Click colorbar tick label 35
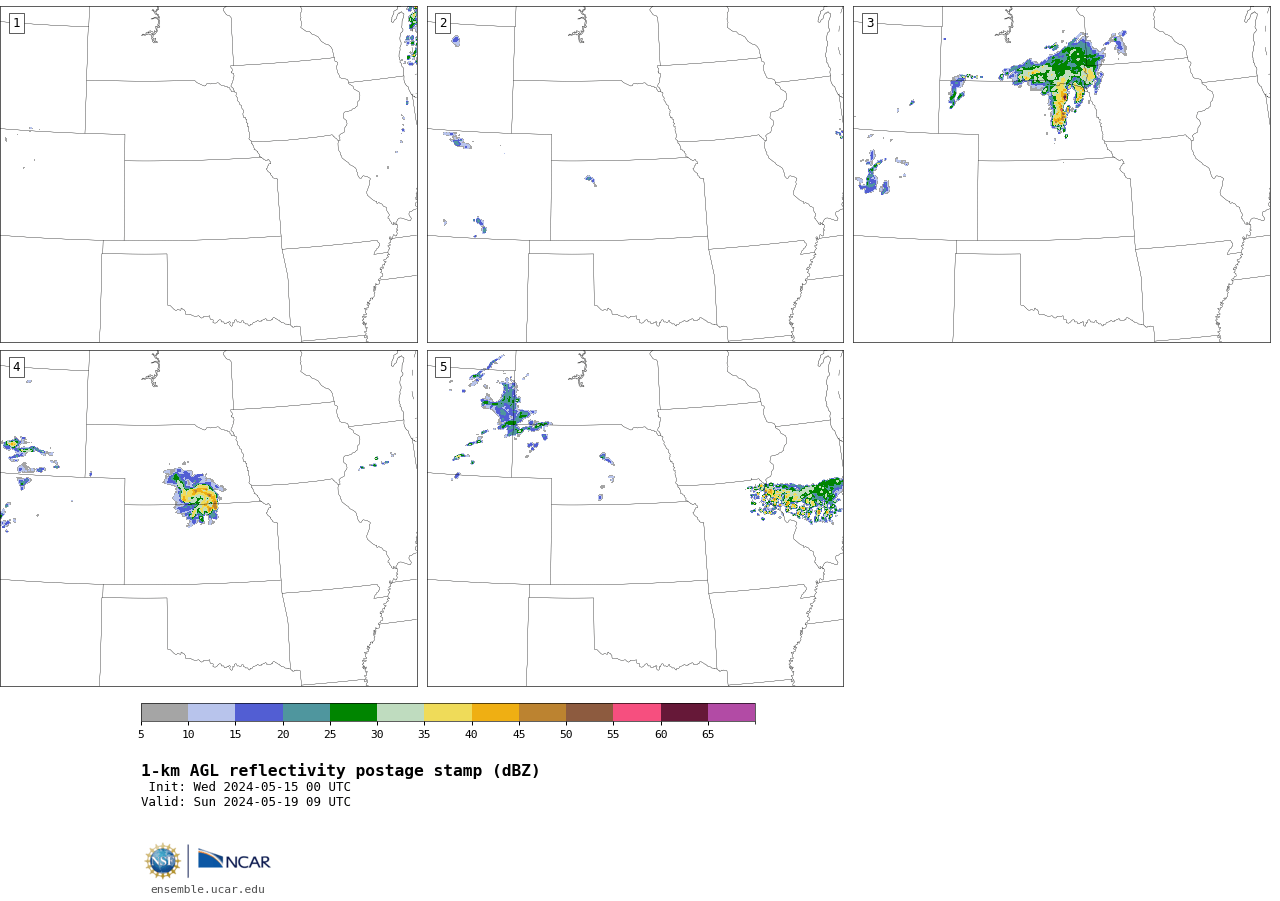 click(x=424, y=735)
